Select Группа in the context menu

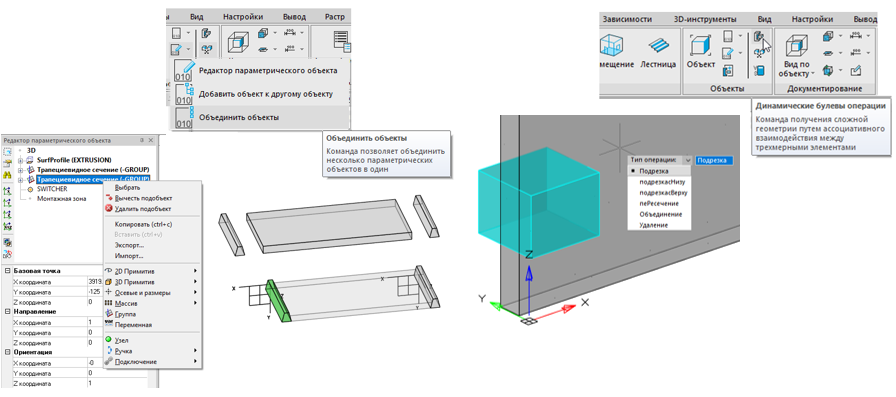pyautogui.click(x=152, y=314)
